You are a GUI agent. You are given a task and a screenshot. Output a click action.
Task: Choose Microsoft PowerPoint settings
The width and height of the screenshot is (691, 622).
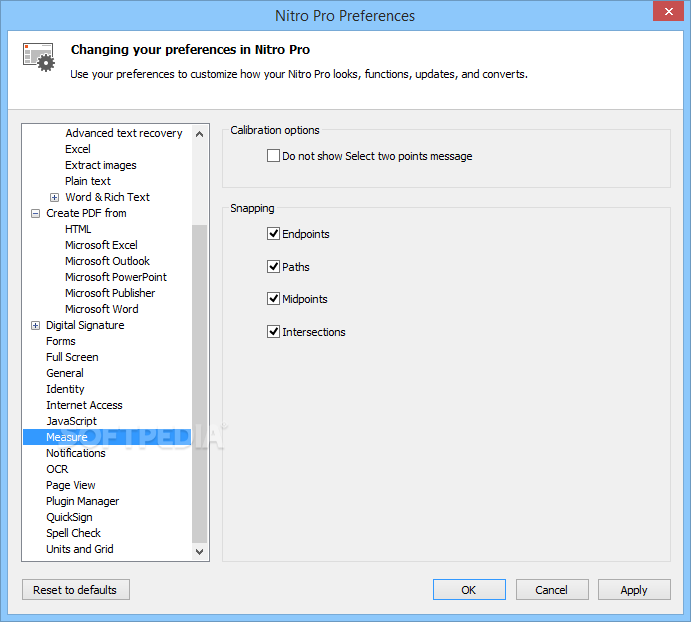tap(116, 277)
